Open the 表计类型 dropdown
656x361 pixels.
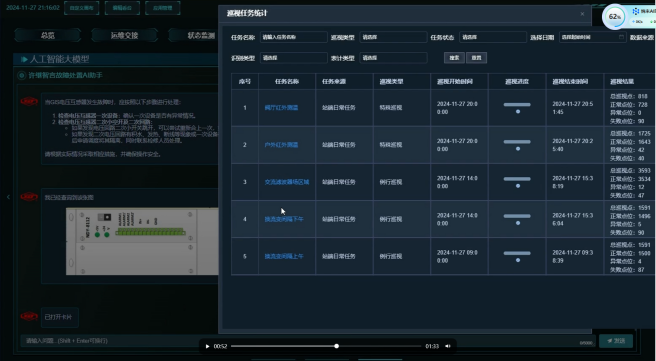coord(393,58)
